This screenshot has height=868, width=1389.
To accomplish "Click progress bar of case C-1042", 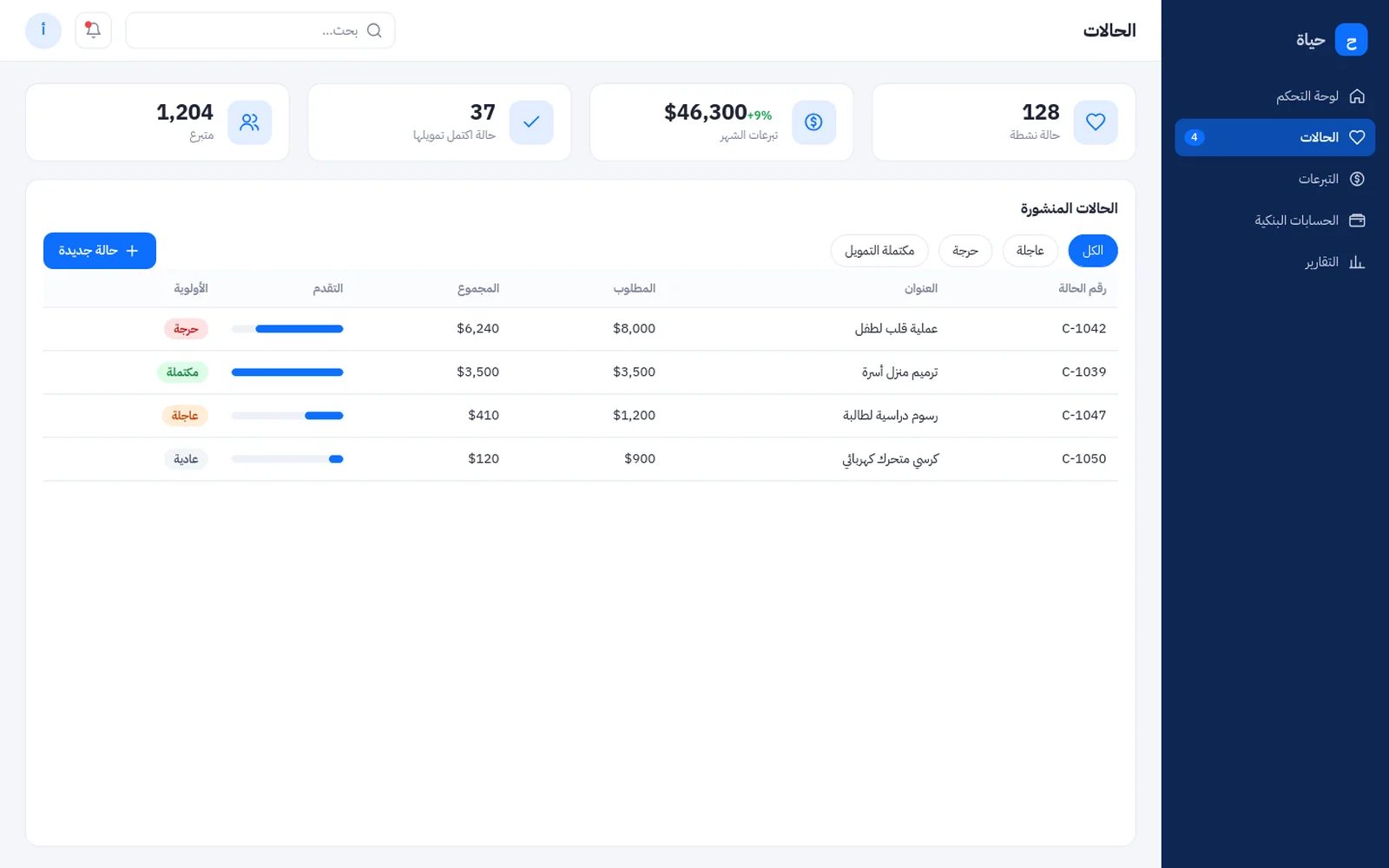I will tap(287, 329).
